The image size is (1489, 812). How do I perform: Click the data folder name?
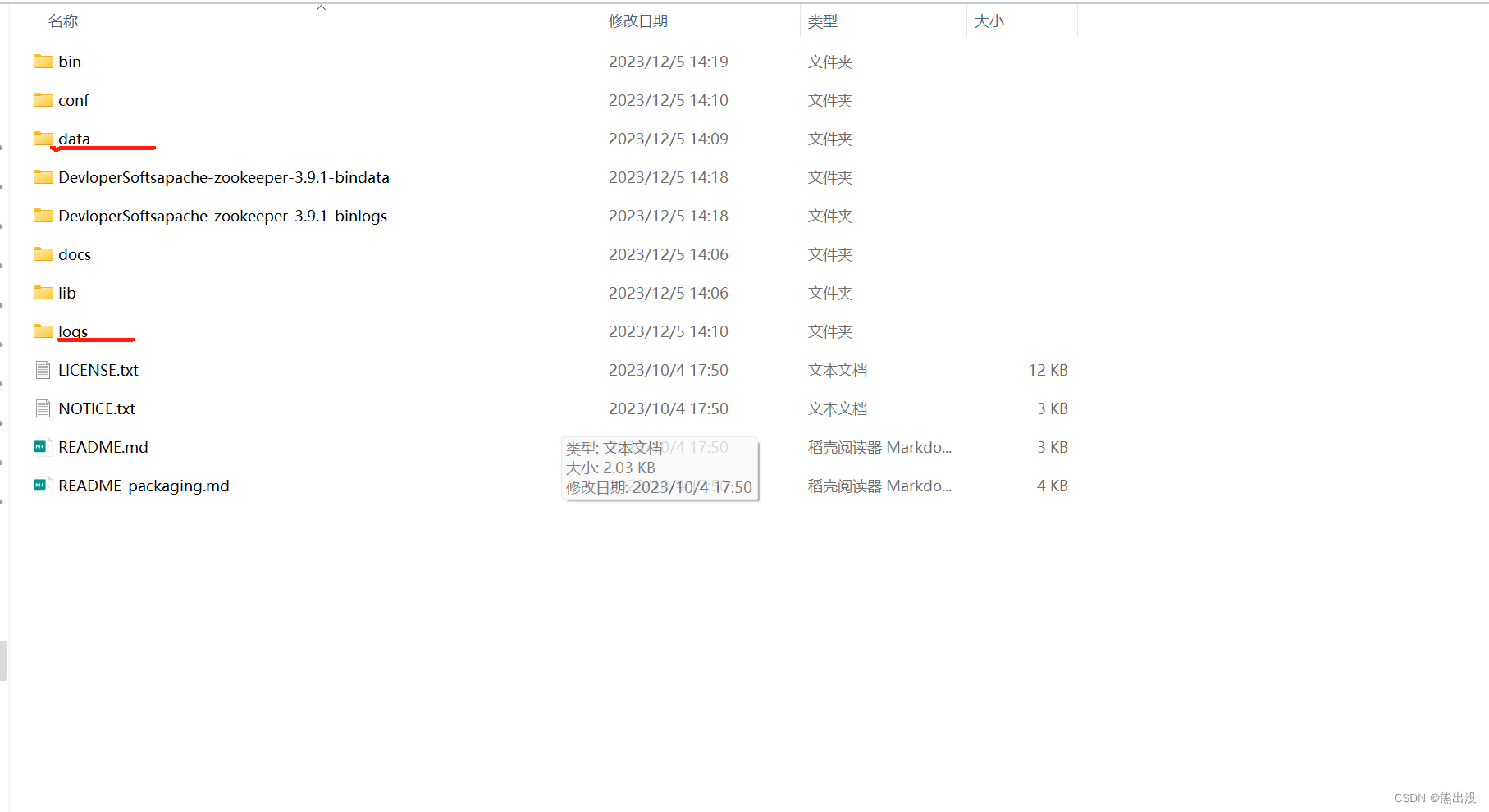pos(75,139)
